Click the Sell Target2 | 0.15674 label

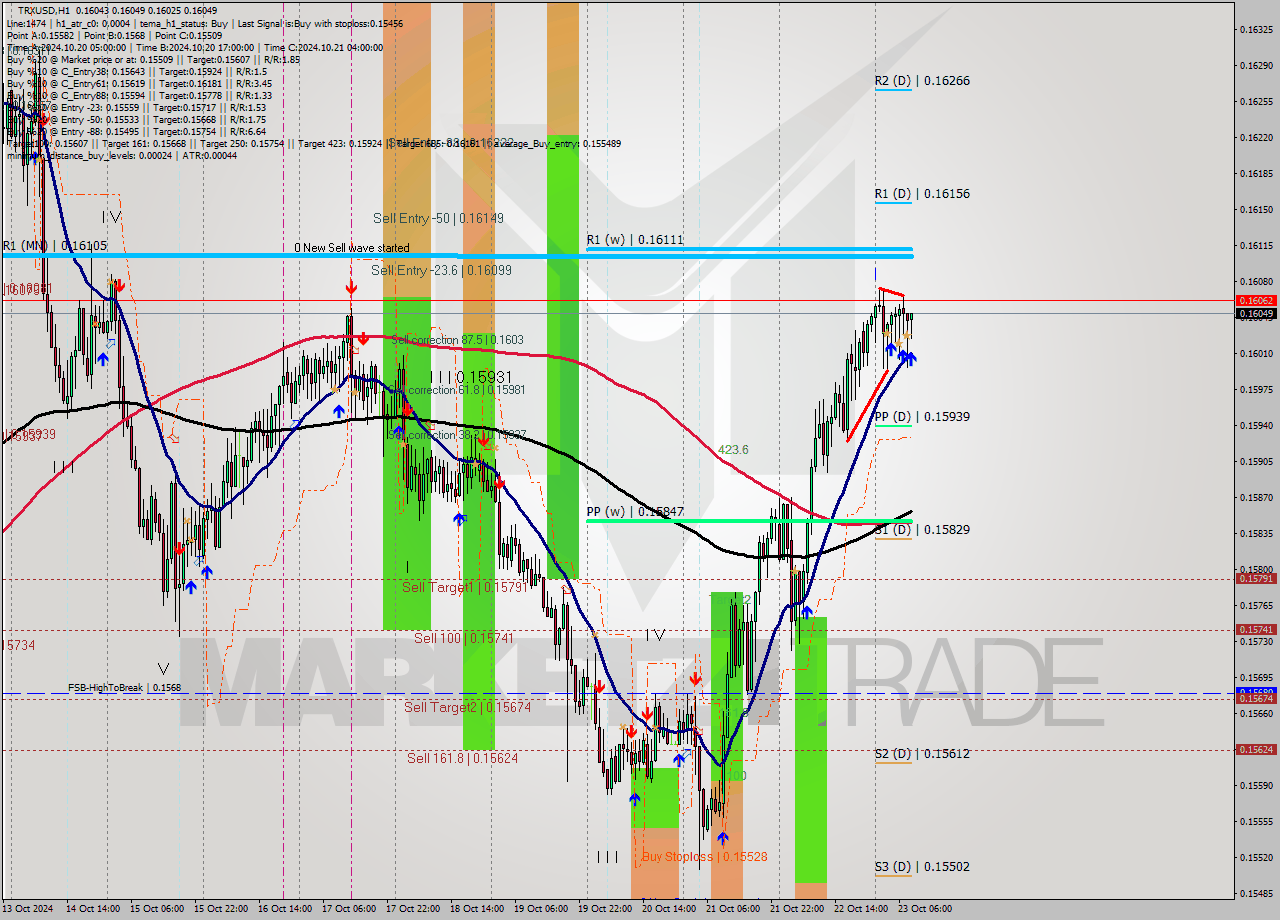coord(467,707)
